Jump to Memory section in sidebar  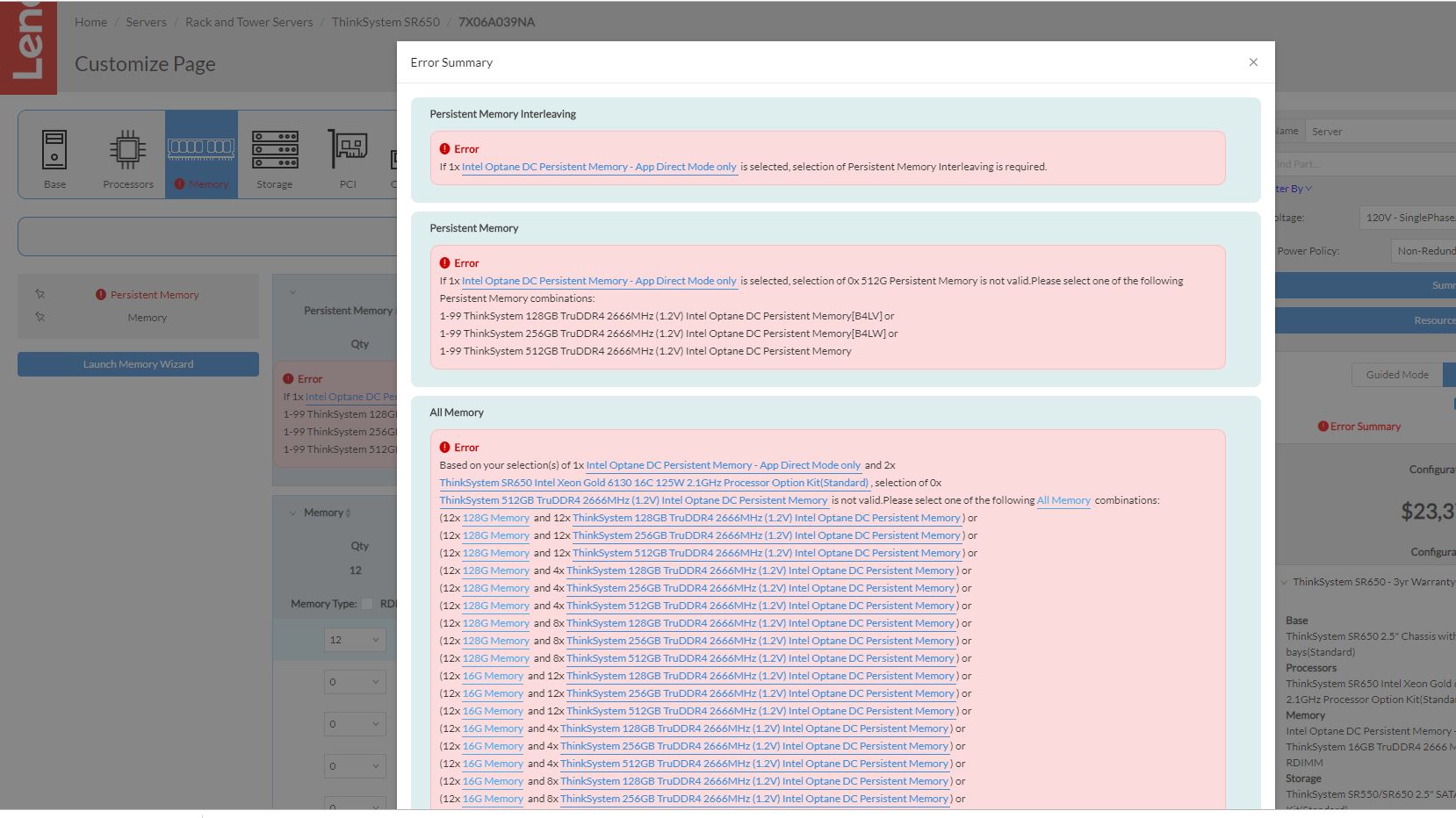tap(147, 318)
